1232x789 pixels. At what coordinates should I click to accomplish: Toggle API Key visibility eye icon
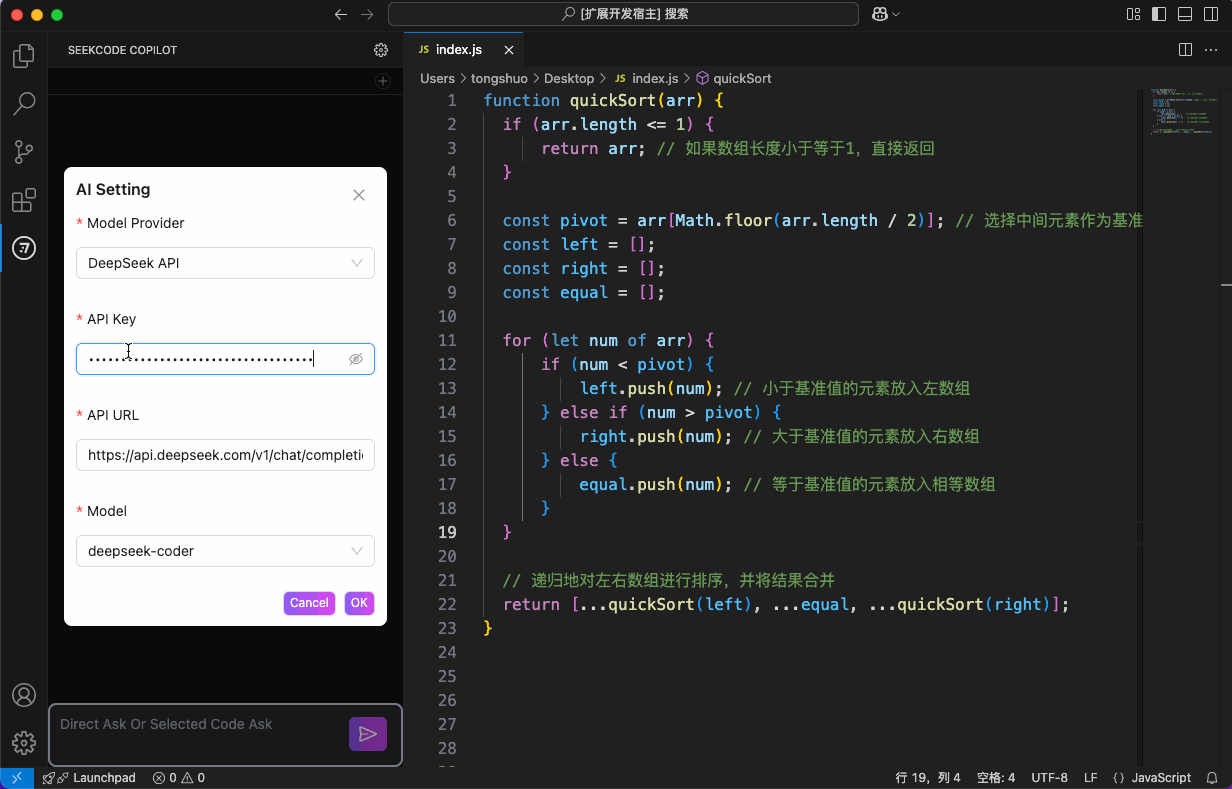pos(356,359)
